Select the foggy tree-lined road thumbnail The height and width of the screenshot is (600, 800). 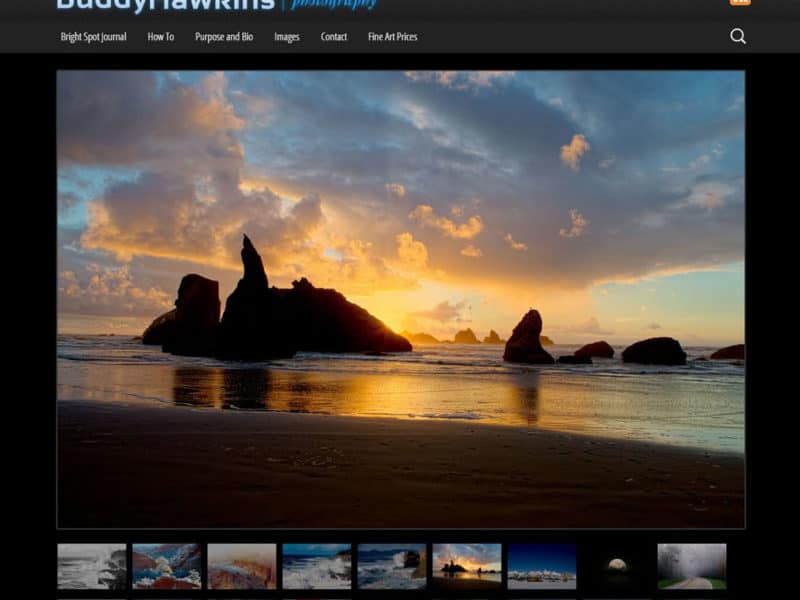(692, 566)
